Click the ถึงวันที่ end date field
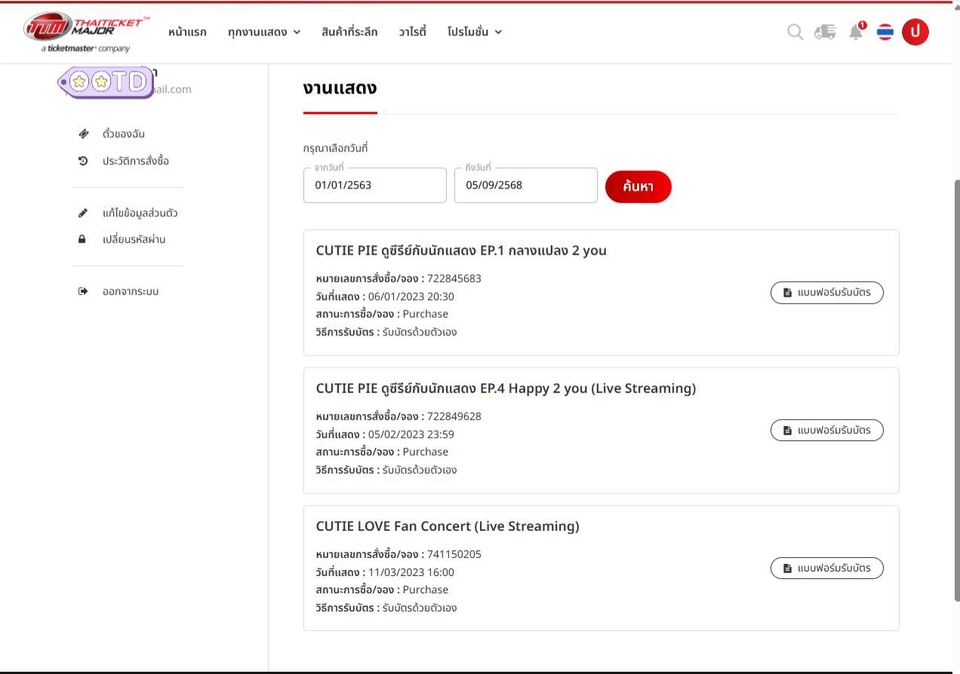The image size is (960, 674). (525, 186)
